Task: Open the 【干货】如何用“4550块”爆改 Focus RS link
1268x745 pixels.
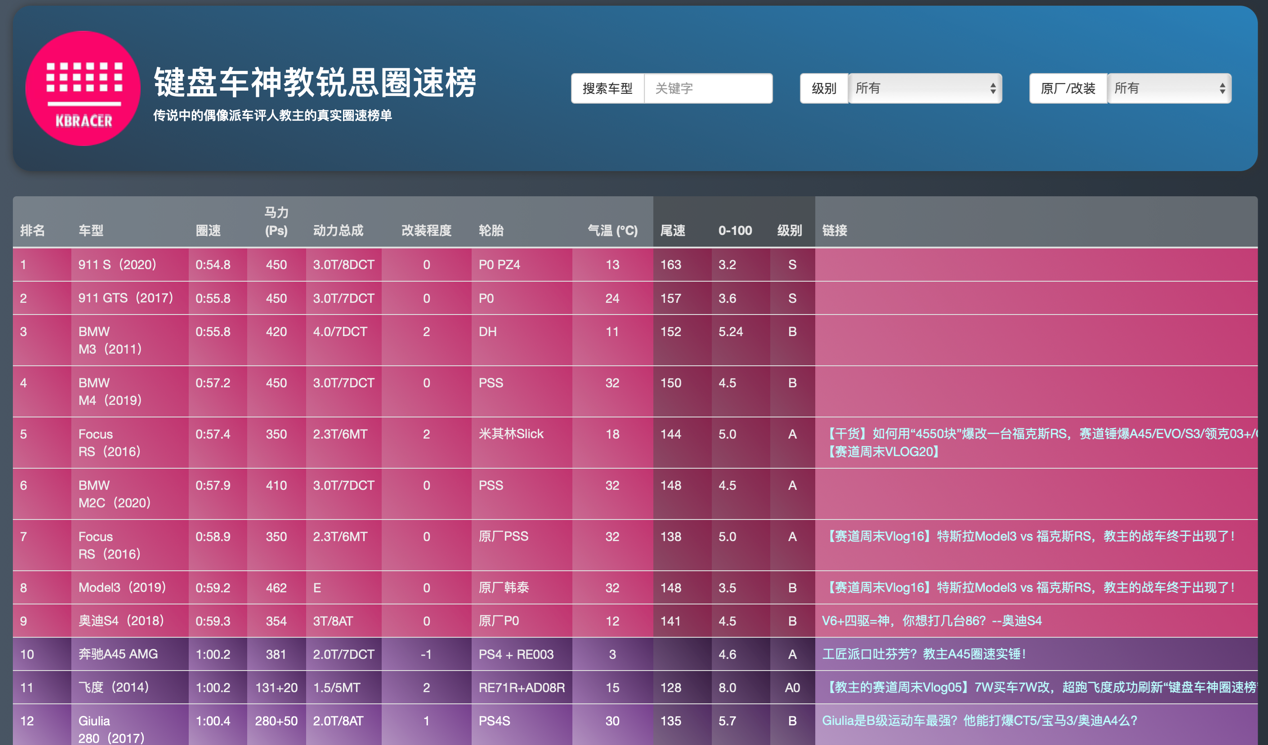Action: 1040,434
